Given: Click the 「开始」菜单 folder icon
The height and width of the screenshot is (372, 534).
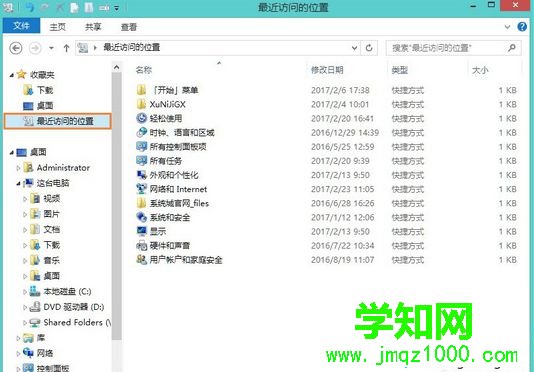Looking at the screenshot, I should tap(141, 90).
